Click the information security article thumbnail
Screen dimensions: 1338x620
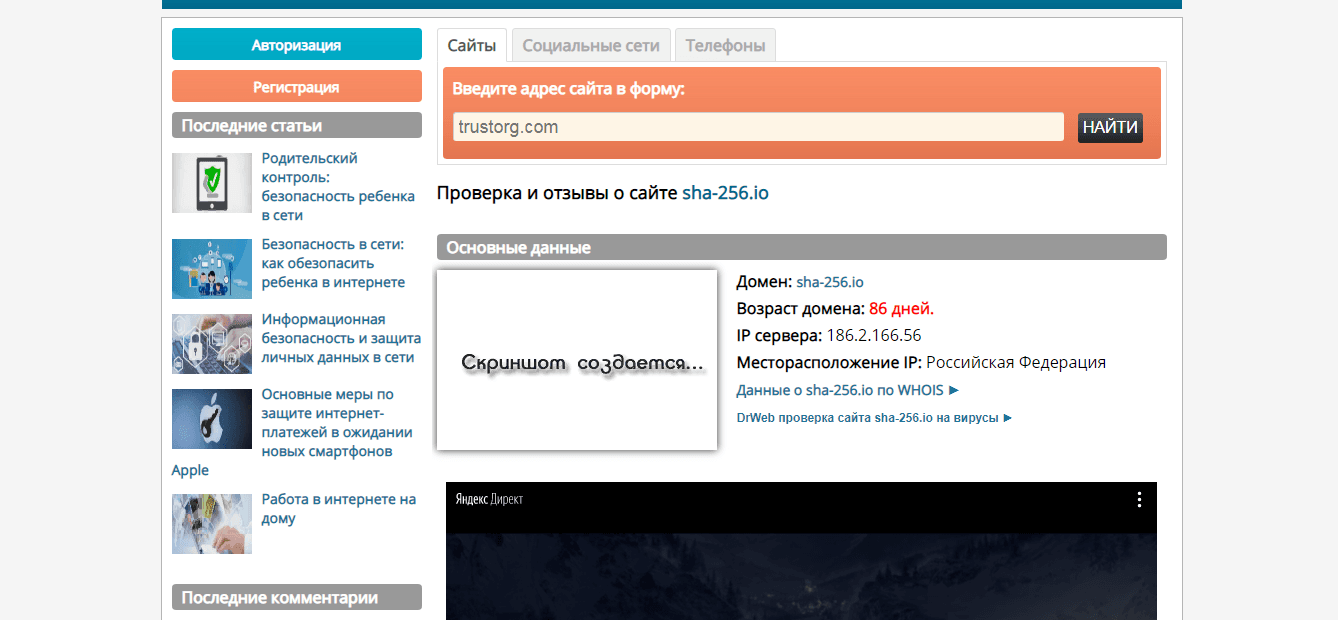211,343
